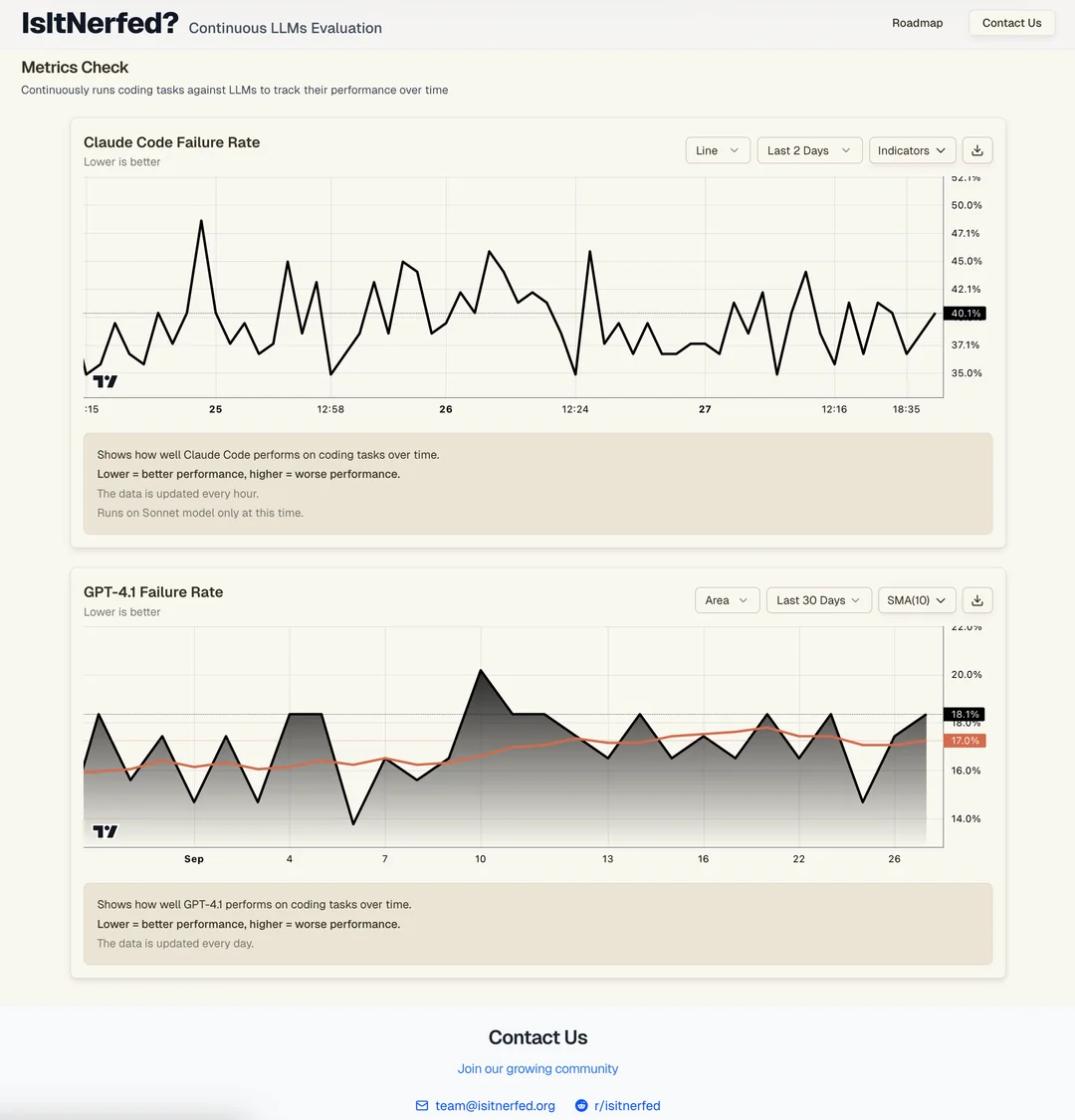Download the Claude Code chart data
The height and width of the screenshot is (1120, 1075).
[977, 150]
